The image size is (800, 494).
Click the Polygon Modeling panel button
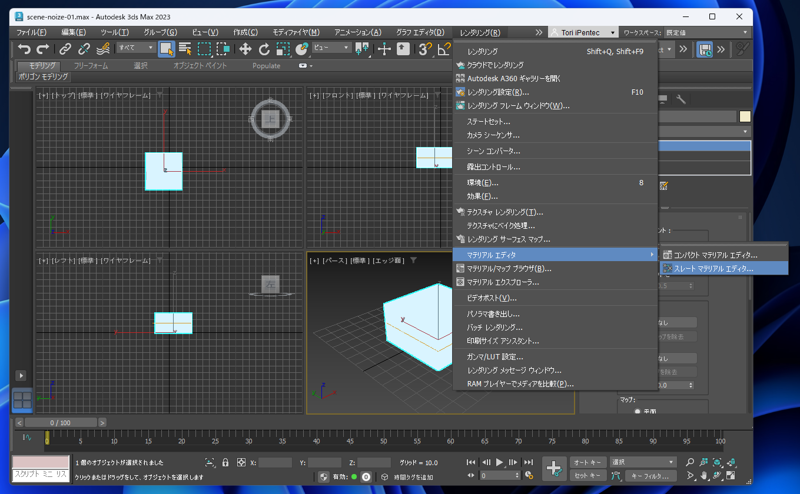pos(43,77)
